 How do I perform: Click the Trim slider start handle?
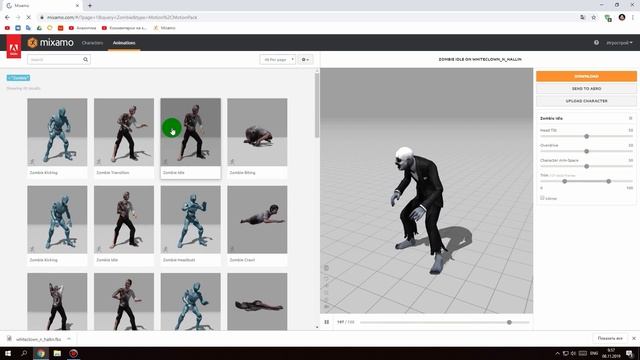click(564, 181)
